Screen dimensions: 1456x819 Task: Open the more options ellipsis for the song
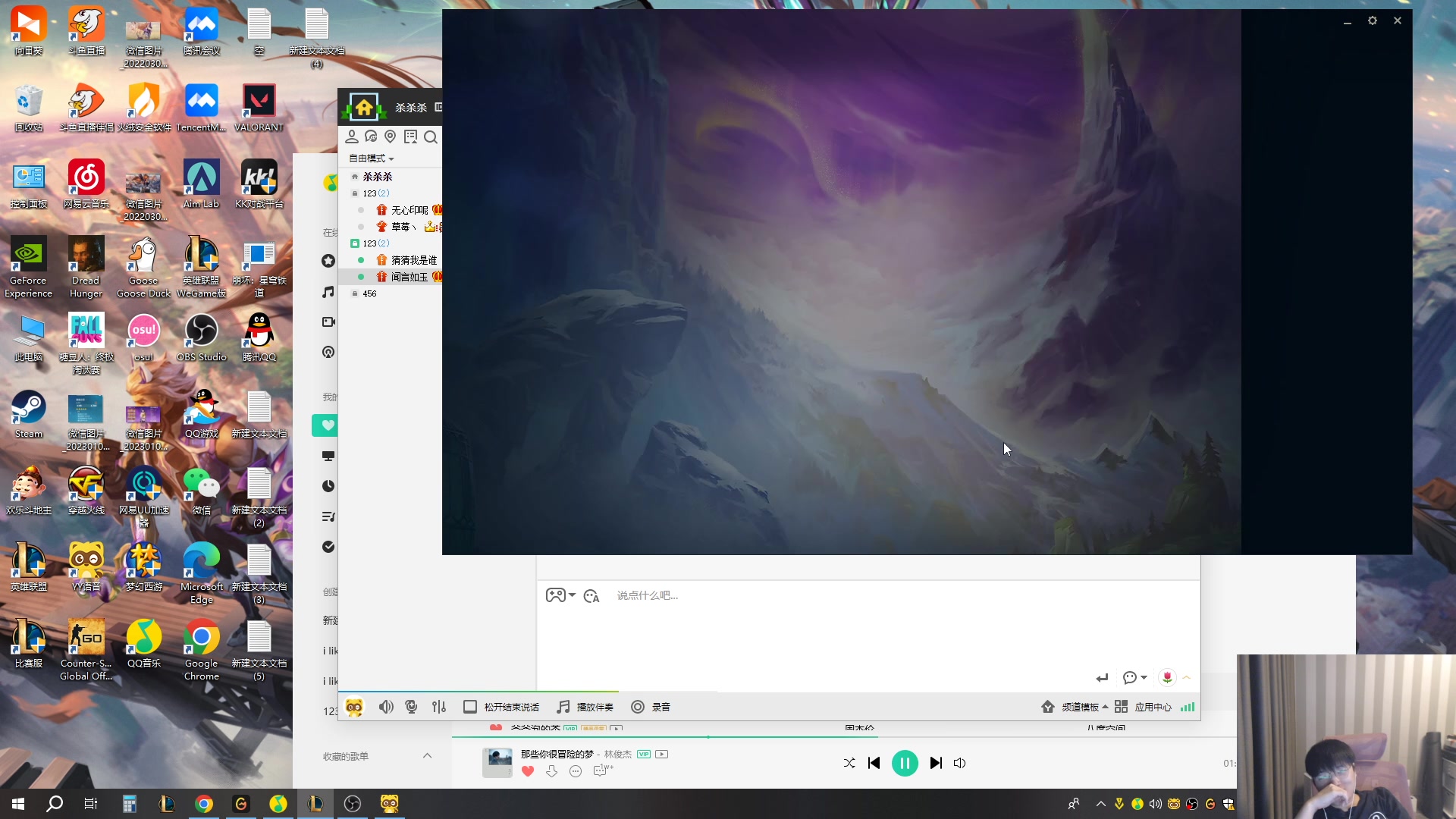click(x=576, y=771)
